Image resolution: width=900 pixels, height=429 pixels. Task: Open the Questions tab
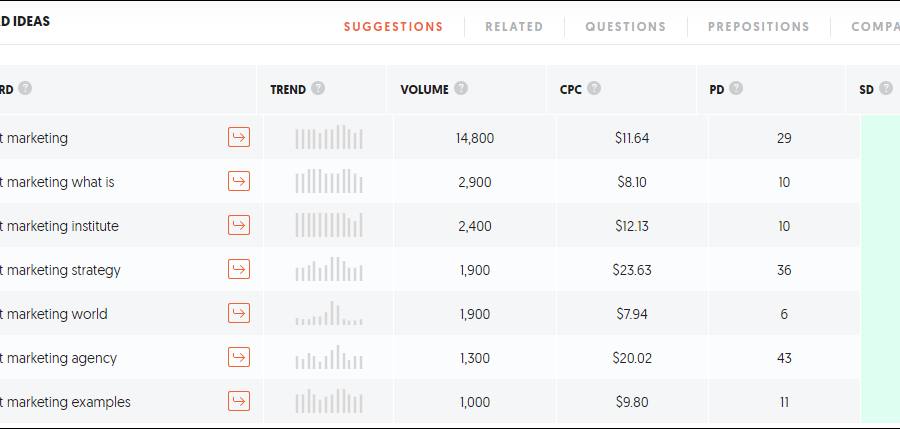625,27
